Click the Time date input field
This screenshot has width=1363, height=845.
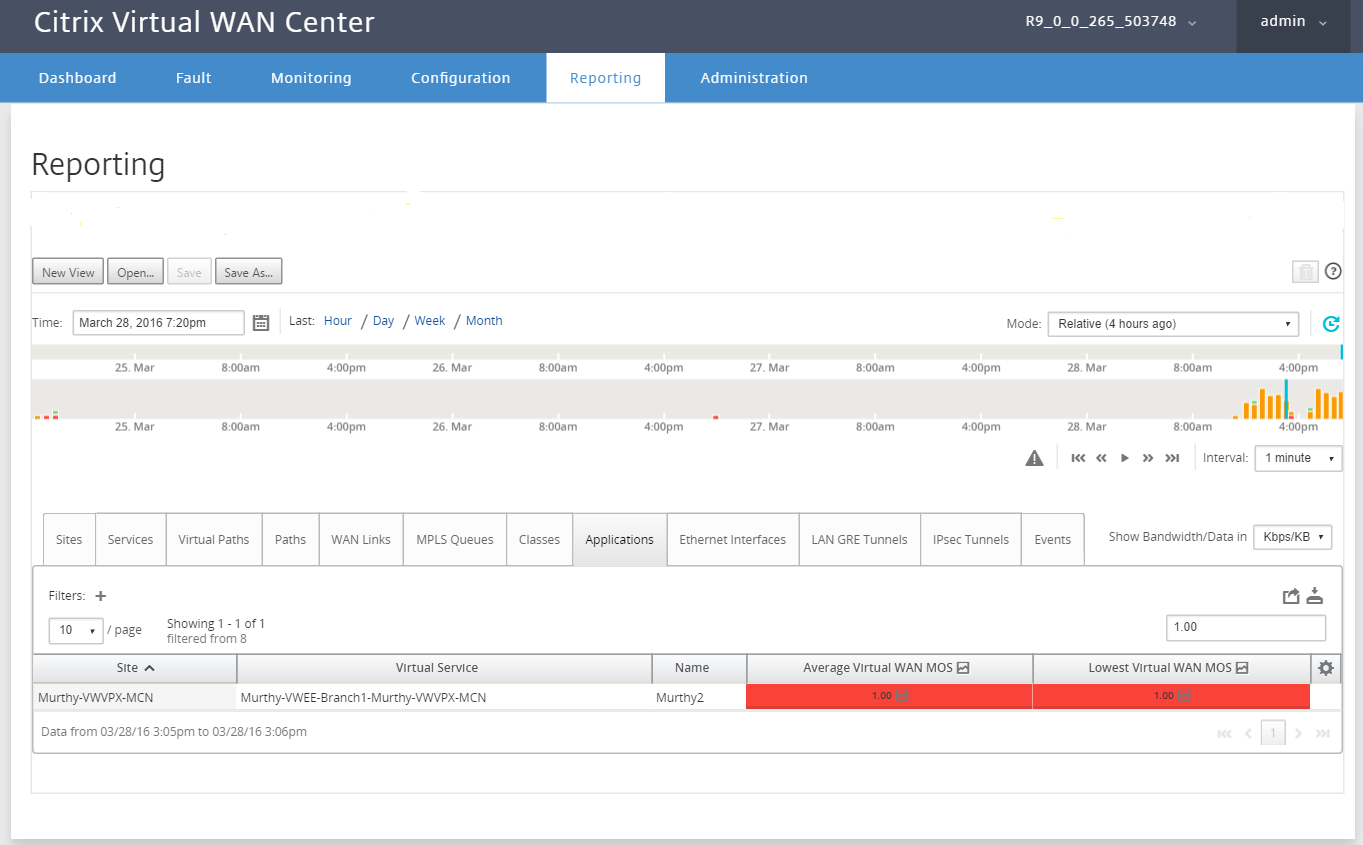pos(158,323)
